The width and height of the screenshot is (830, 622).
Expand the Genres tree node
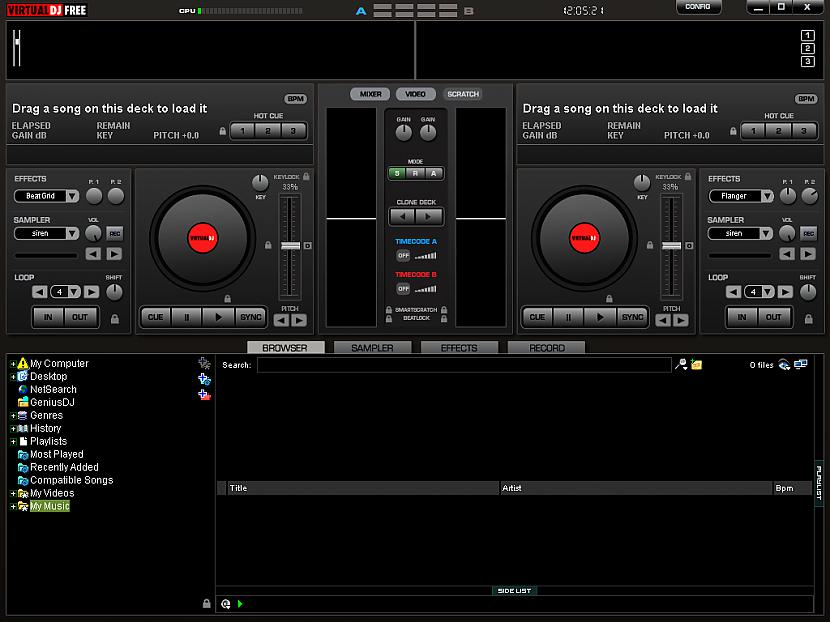[x=13, y=416]
